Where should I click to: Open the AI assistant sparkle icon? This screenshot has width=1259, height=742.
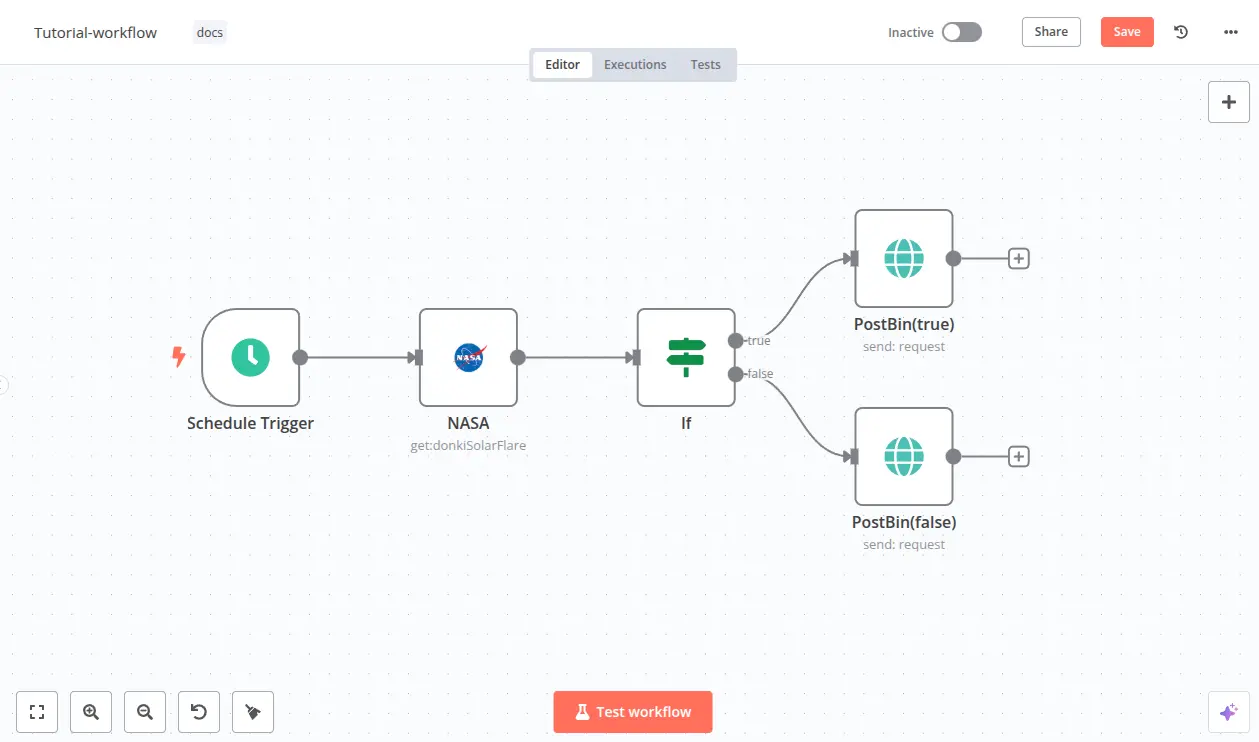click(1228, 712)
